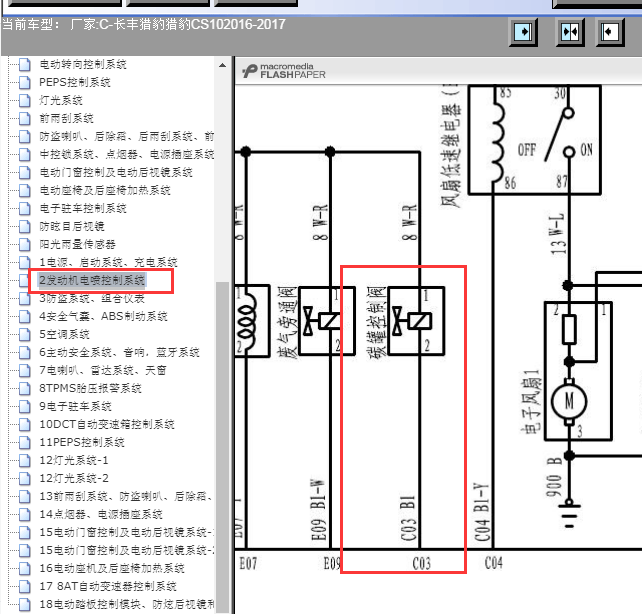The image size is (642, 614).
Task: Click the ON contact of fan relay
Action: tap(569, 152)
